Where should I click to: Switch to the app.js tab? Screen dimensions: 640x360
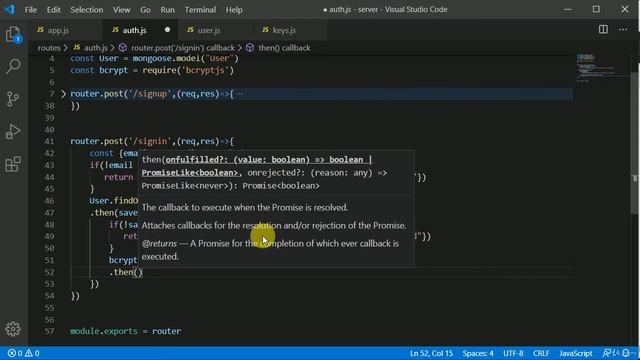tap(58, 30)
